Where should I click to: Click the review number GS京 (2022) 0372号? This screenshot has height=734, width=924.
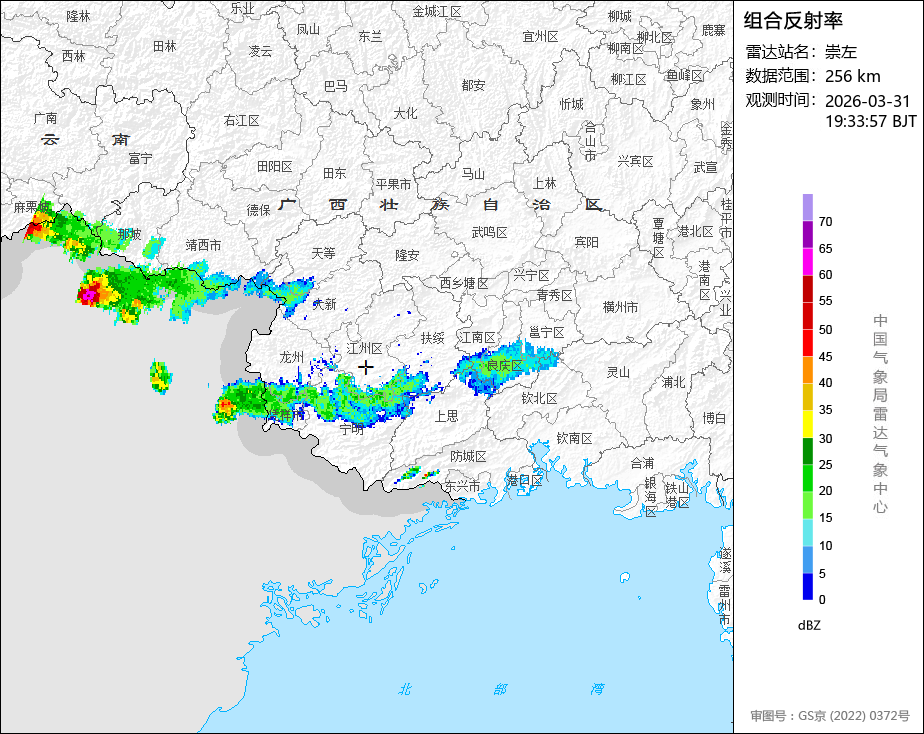point(830,716)
